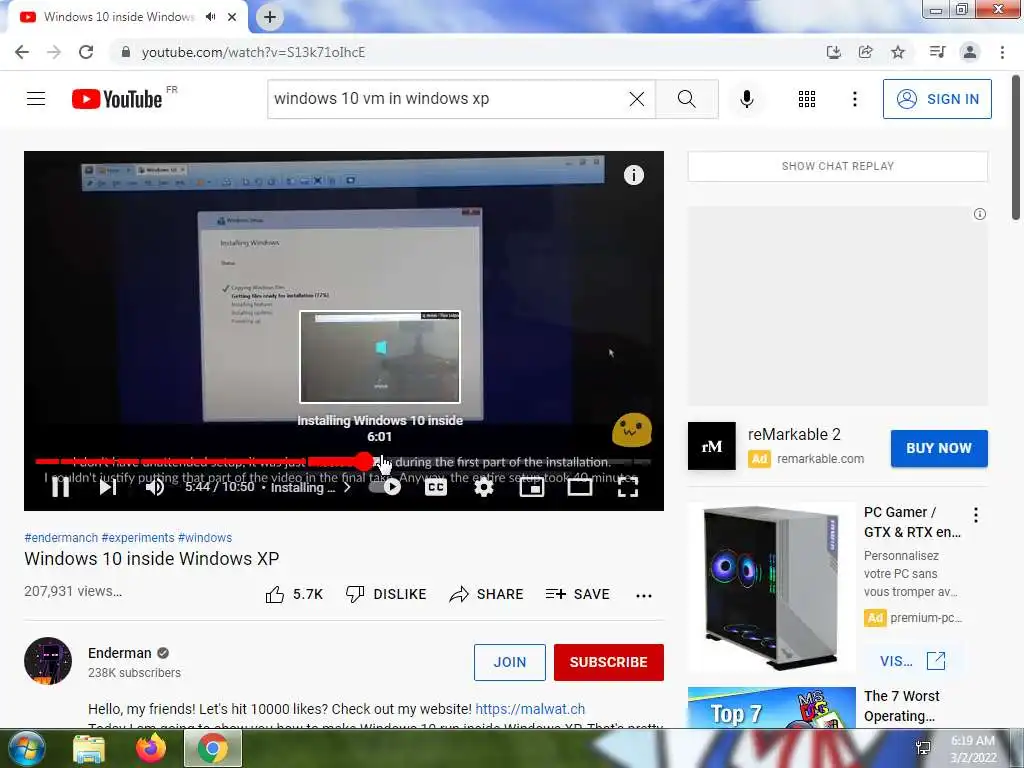
Task: Click SHOW CHAT REPLAY
Action: click(837, 166)
